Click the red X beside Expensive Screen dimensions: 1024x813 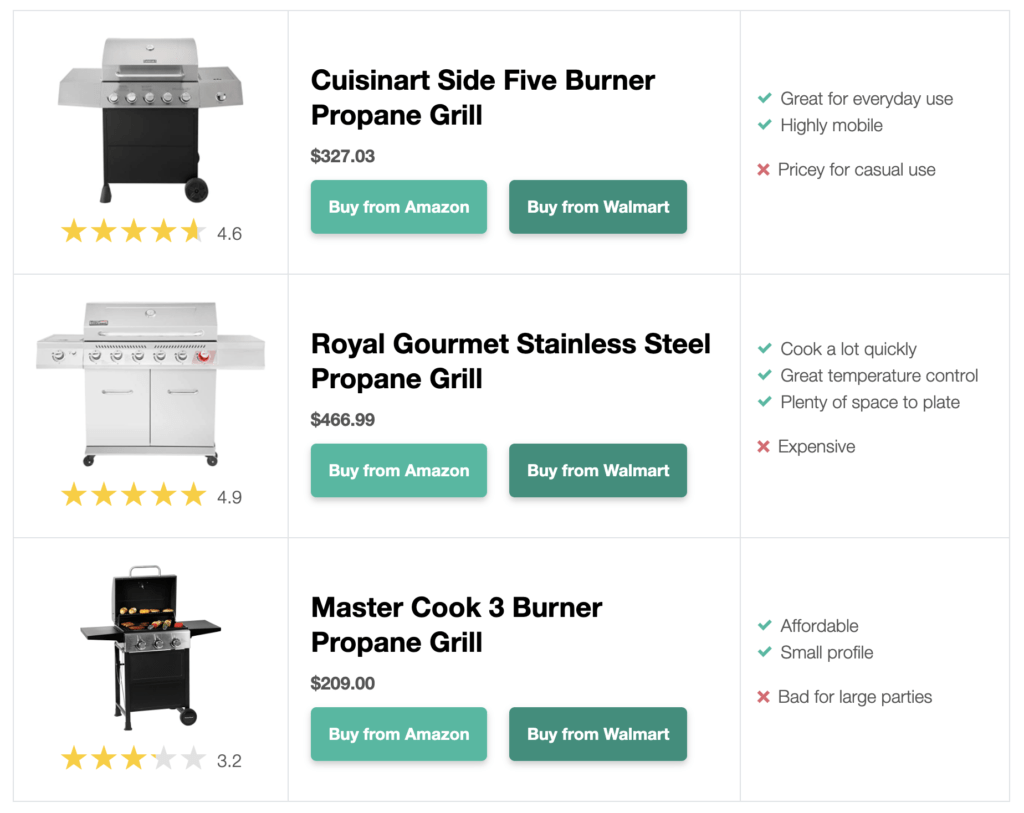click(x=763, y=447)
